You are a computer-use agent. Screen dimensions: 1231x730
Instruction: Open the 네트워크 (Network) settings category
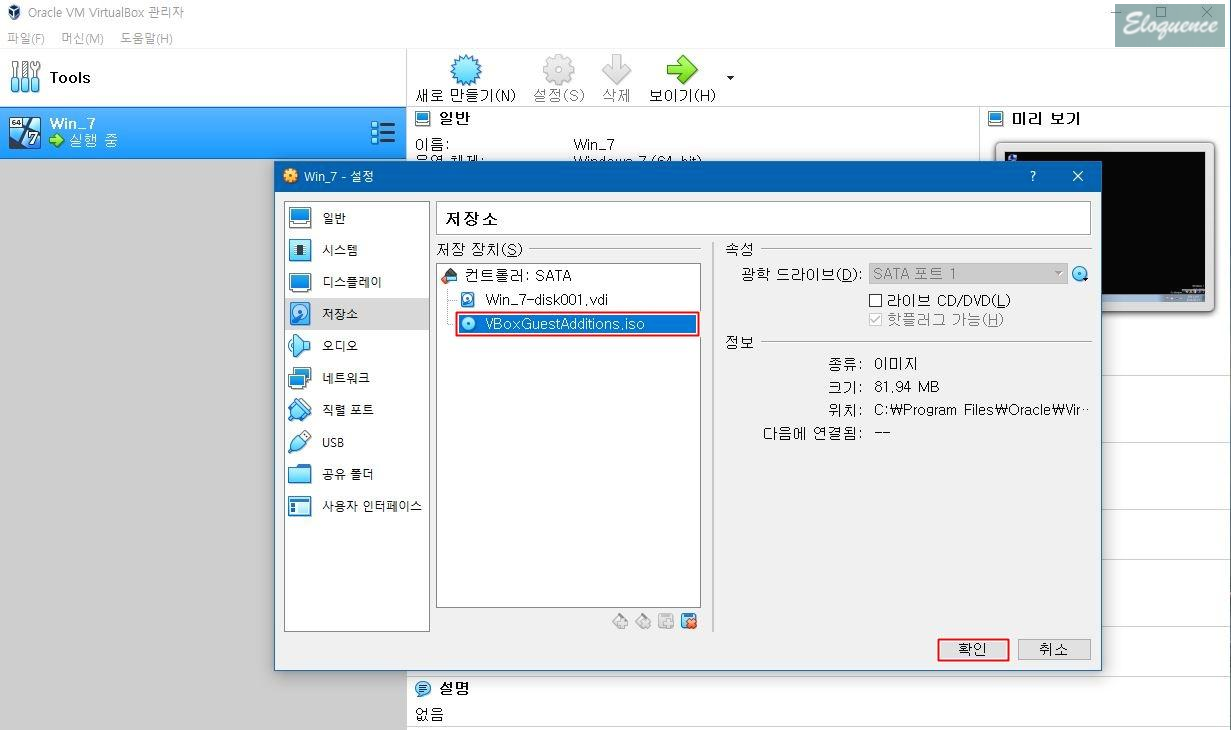pyautogui.click(x=356, y=378)
